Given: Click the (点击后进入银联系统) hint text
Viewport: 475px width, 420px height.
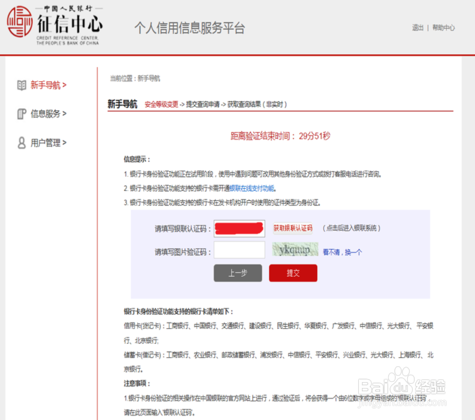Looking at the screenshot, I should coord(351,228).
